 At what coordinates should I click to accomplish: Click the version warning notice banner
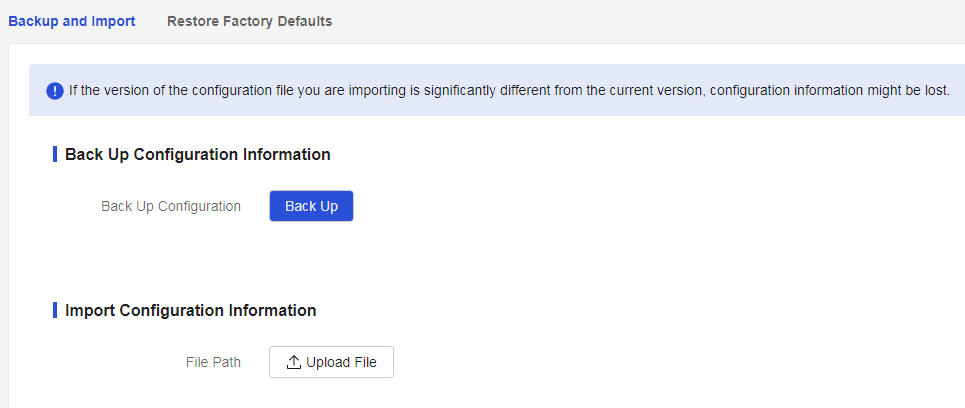pyautogui.click(x=497, y=90)
